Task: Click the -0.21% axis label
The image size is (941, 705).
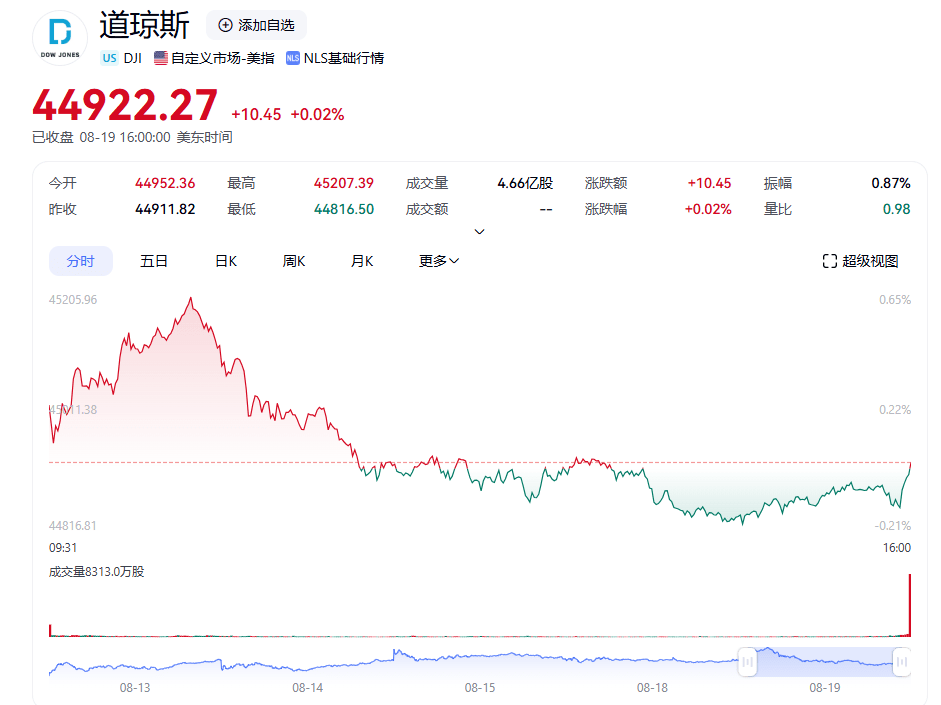Action: pos(892,526)
